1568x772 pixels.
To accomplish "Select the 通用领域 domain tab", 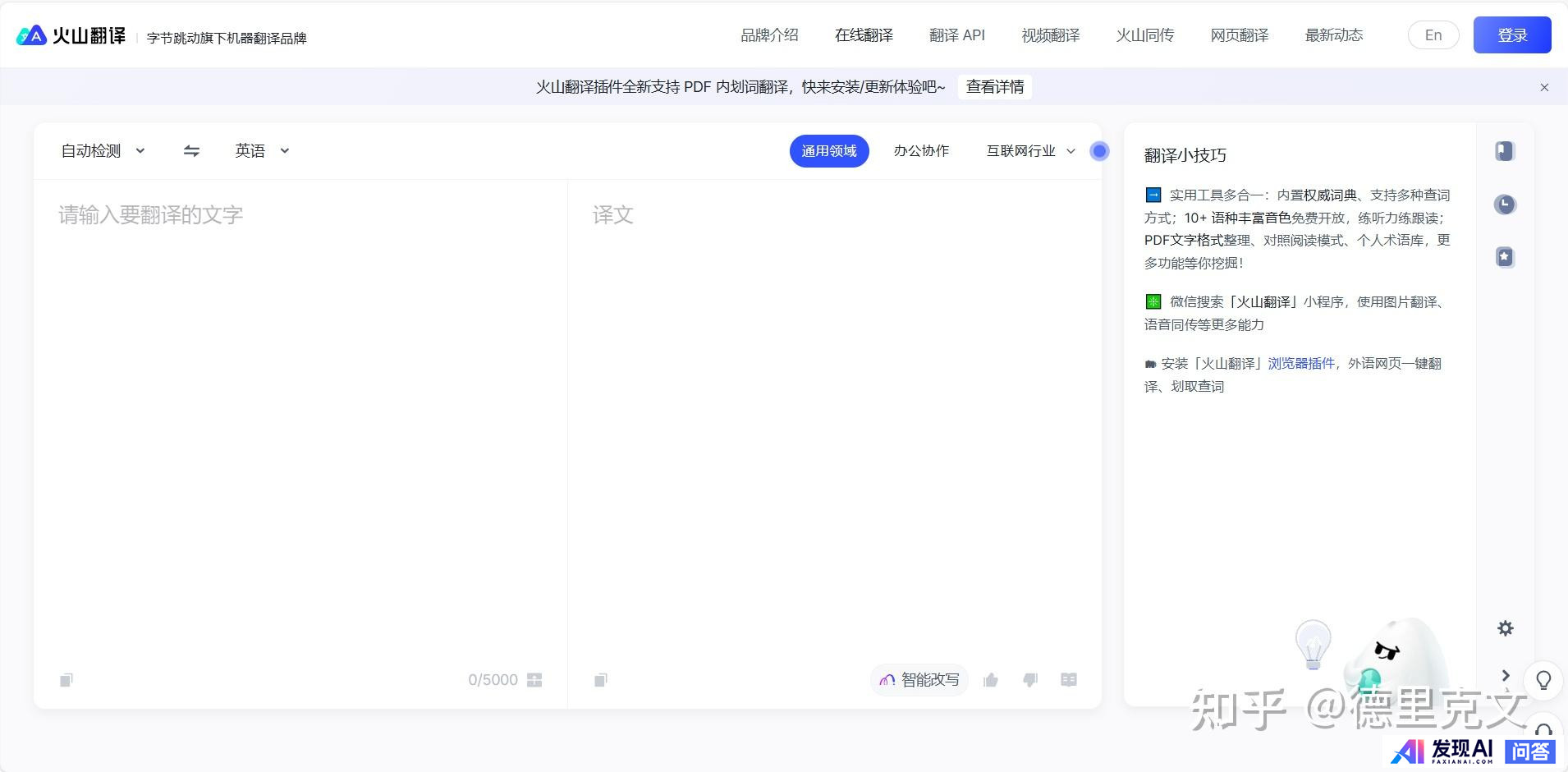I will click(829, 151).
